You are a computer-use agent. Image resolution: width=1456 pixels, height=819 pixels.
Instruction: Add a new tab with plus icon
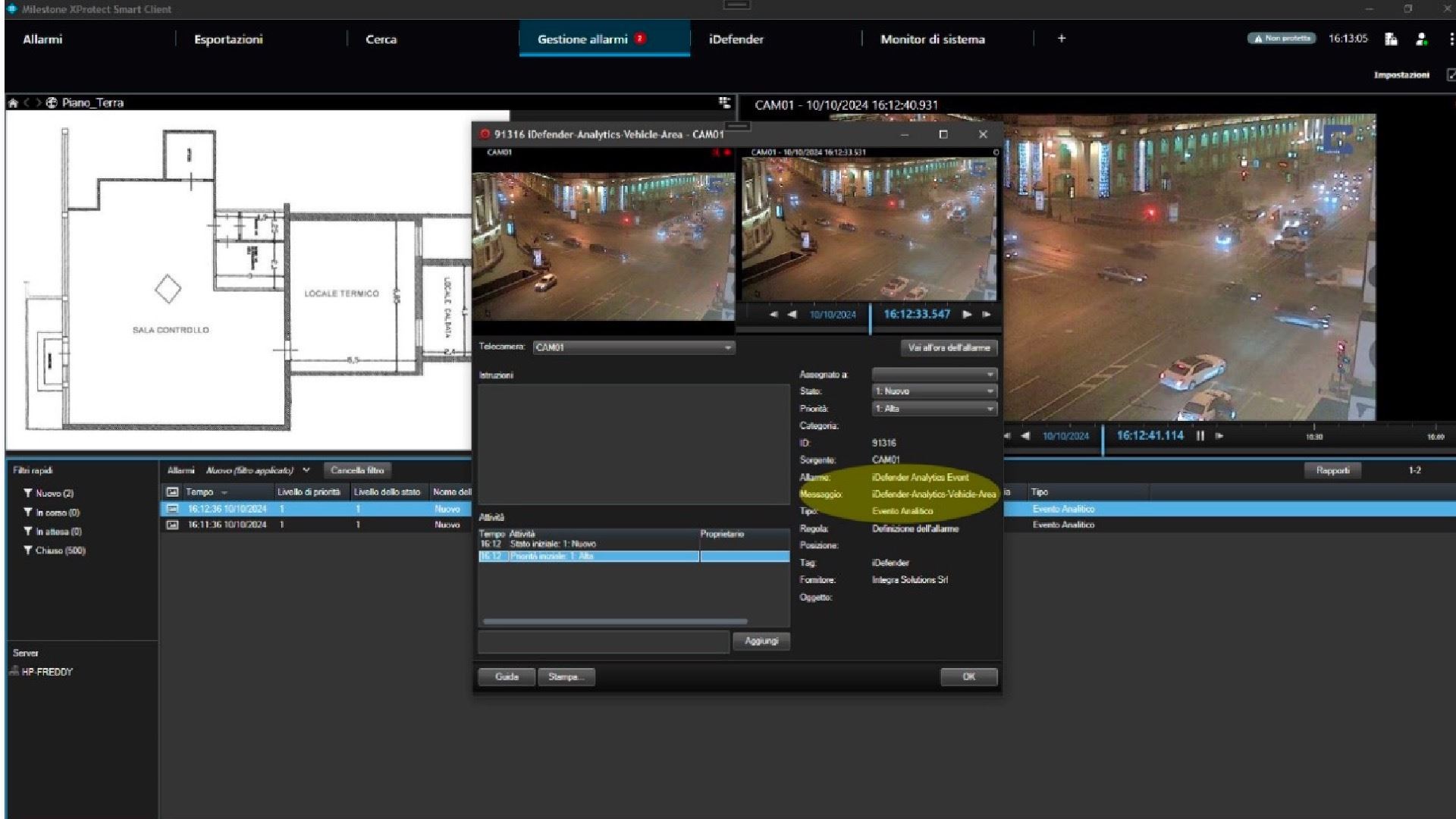1061,39
